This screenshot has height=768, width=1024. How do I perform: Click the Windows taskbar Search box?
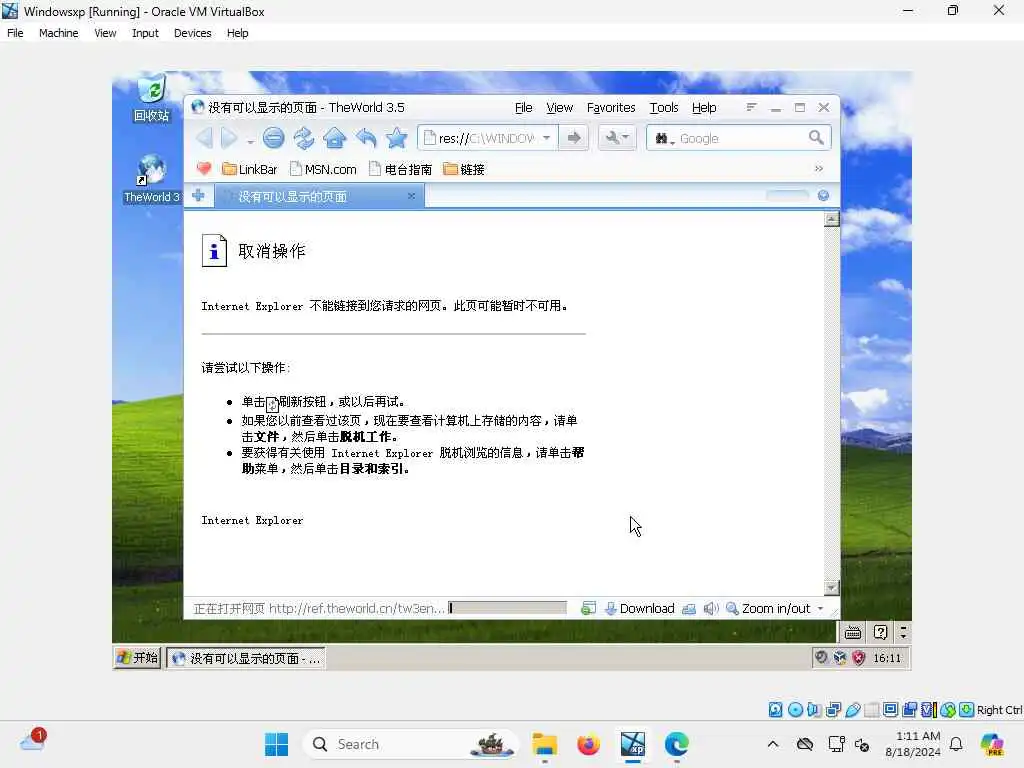pyautogui.click(x=410, y=744)
